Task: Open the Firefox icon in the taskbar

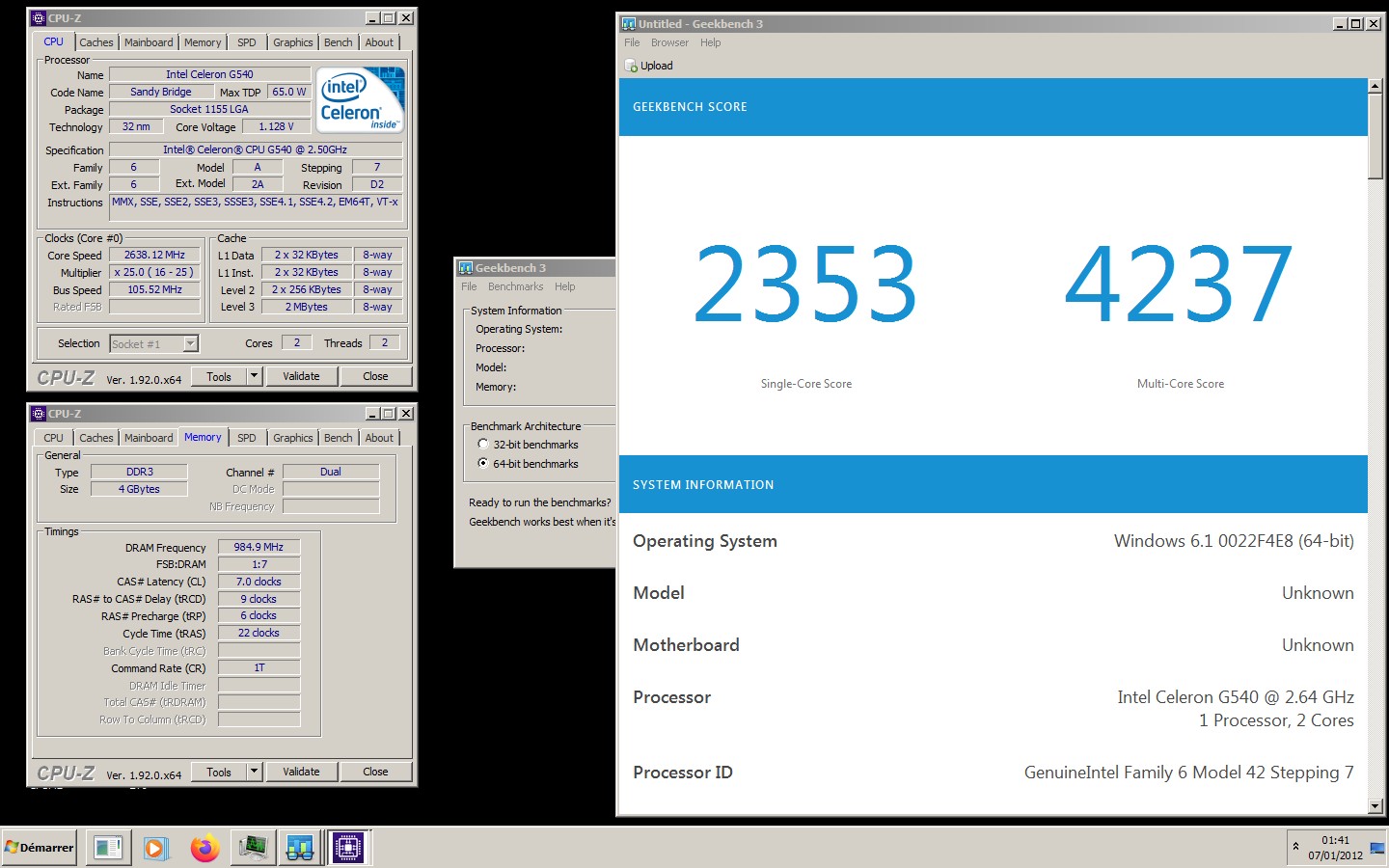Action: coord(204,848)
